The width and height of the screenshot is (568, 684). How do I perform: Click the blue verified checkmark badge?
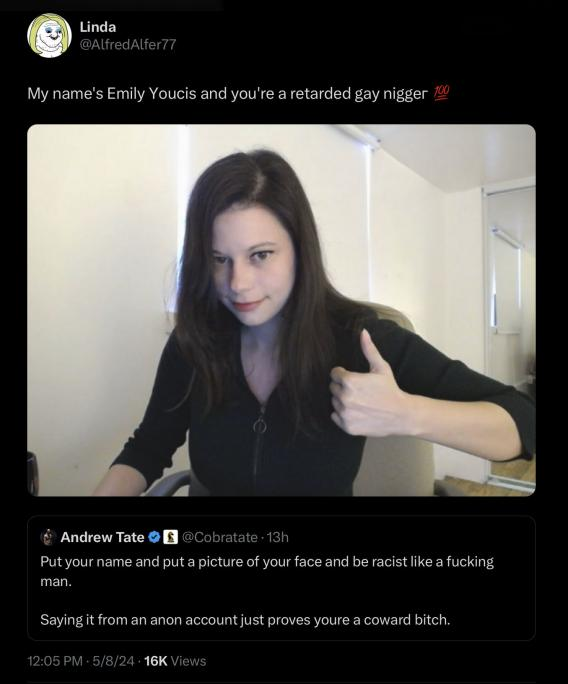pos(154,537)
